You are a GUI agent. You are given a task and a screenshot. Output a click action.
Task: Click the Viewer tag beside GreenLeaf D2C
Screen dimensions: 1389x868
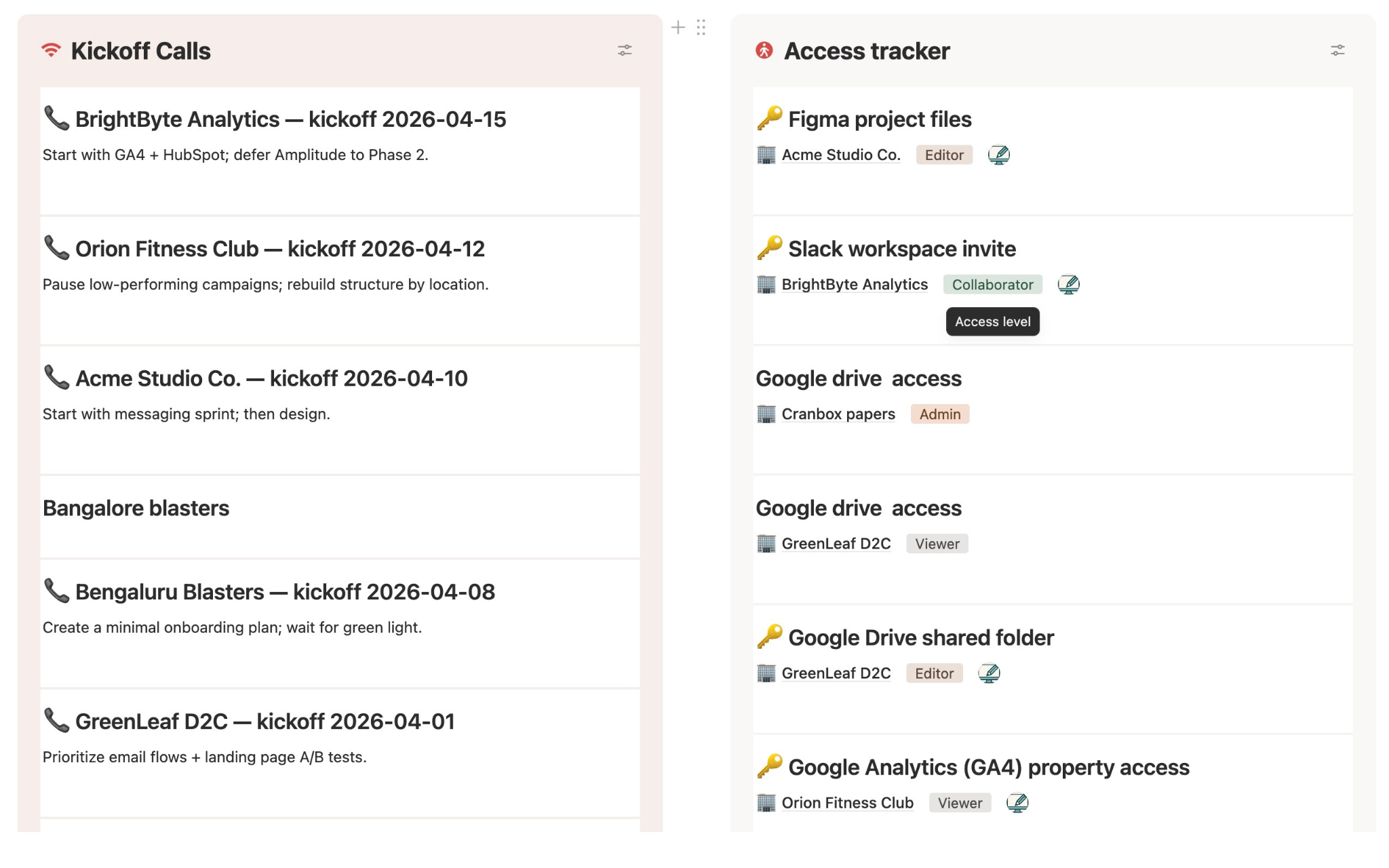tap(937, 543)
